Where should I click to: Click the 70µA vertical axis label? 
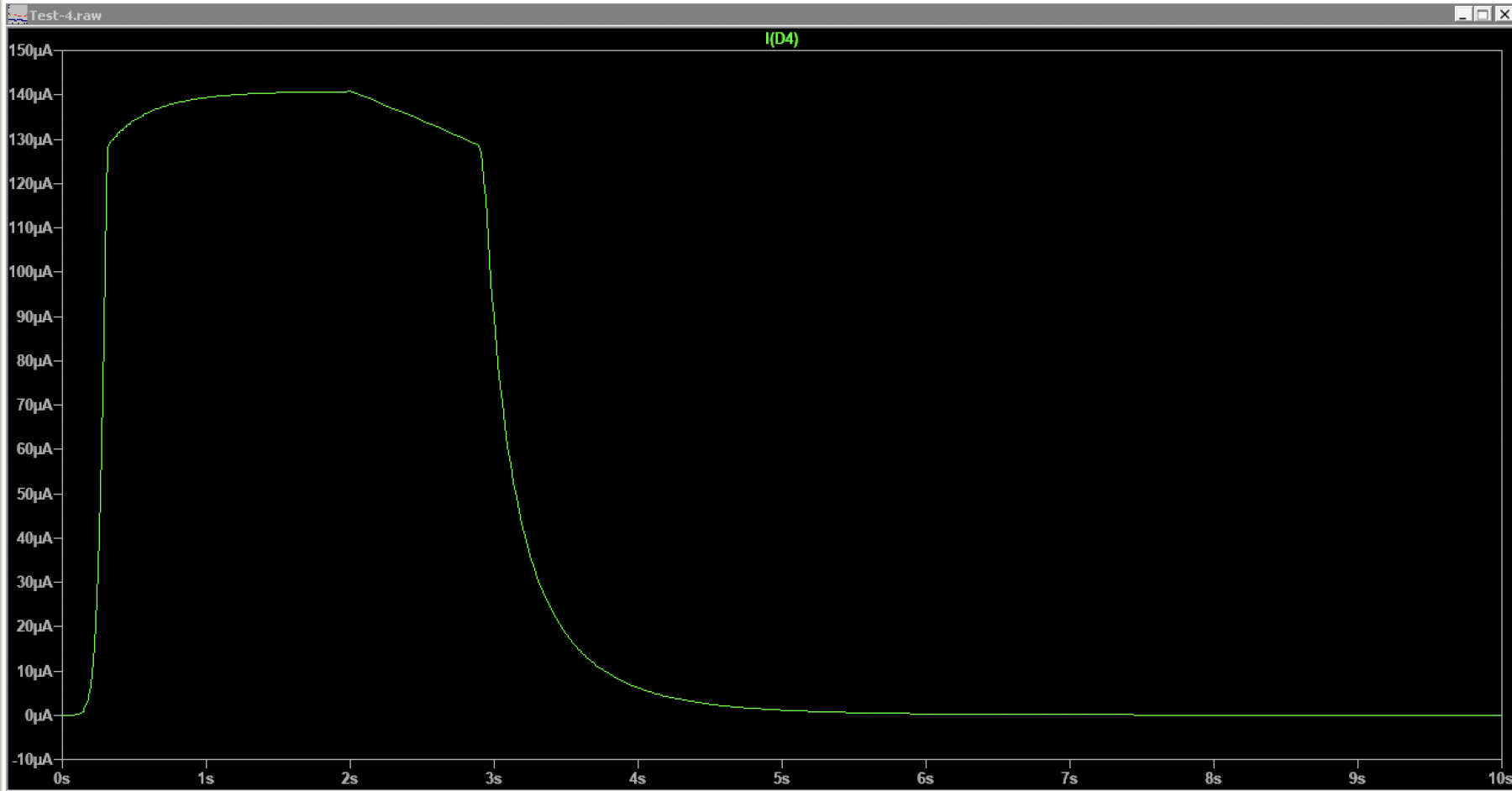click(34, 405)
